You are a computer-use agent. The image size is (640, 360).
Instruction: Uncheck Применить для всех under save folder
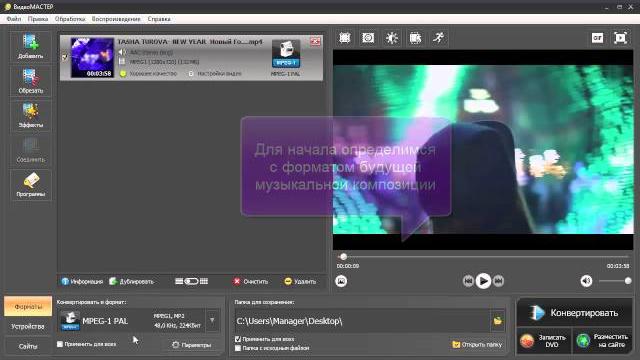(238, 339)
